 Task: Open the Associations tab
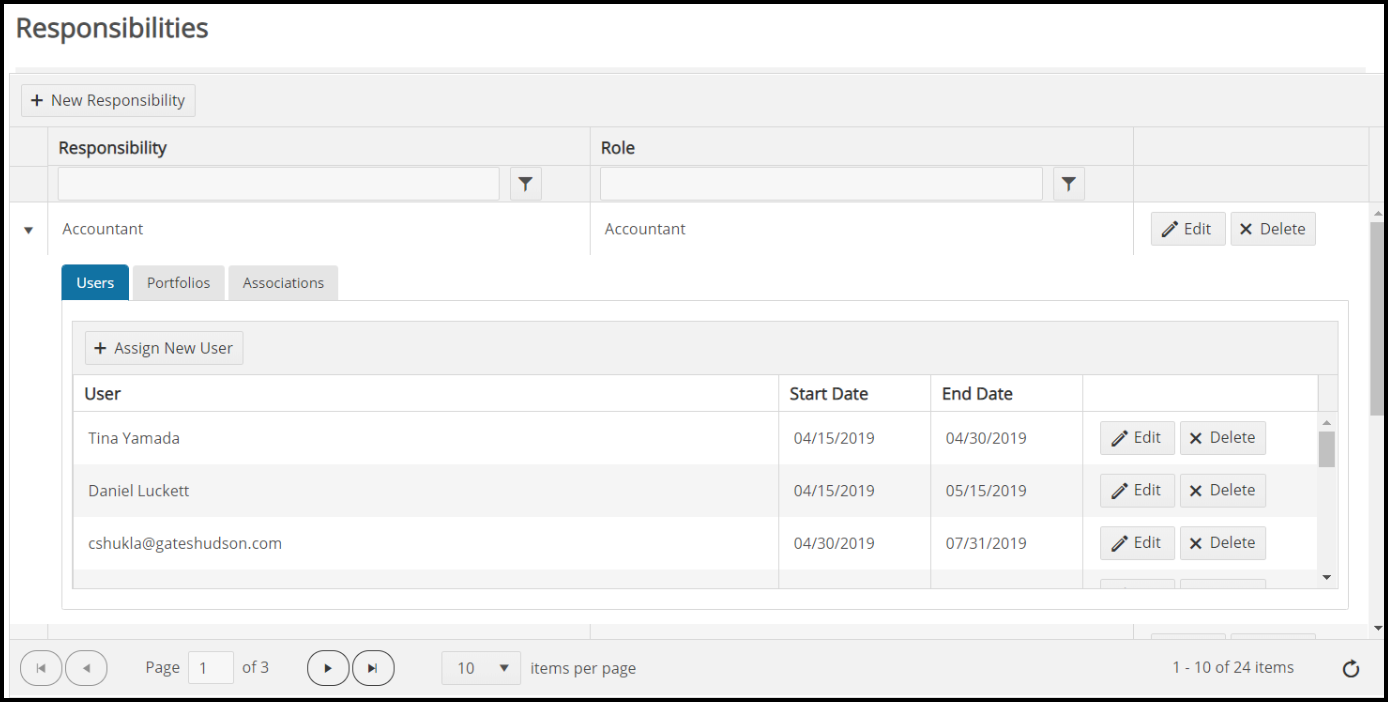pyautogui.click(x=283, y=283)
